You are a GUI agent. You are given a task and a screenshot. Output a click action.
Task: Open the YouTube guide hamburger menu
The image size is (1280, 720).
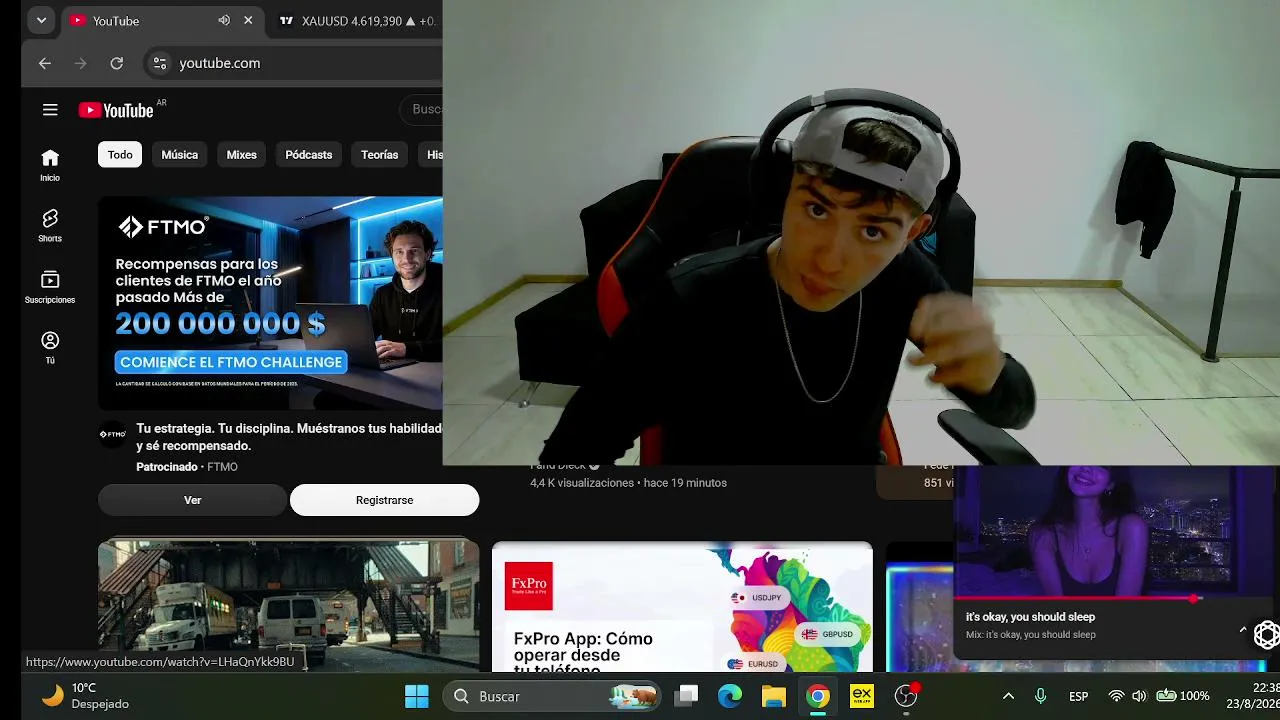[50, 110]
